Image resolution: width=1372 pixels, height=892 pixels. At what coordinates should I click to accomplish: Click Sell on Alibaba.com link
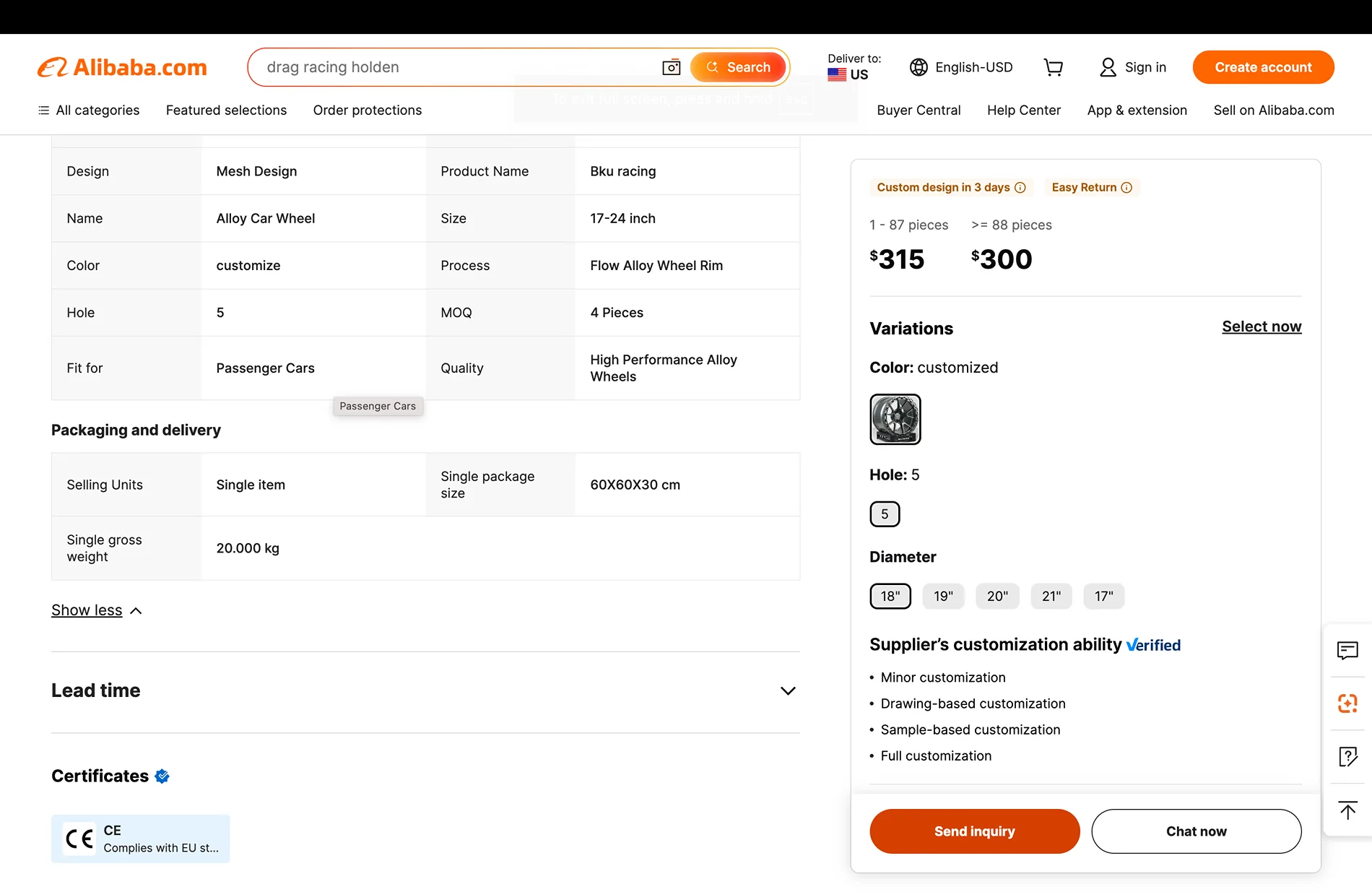tap(1274, 110)
